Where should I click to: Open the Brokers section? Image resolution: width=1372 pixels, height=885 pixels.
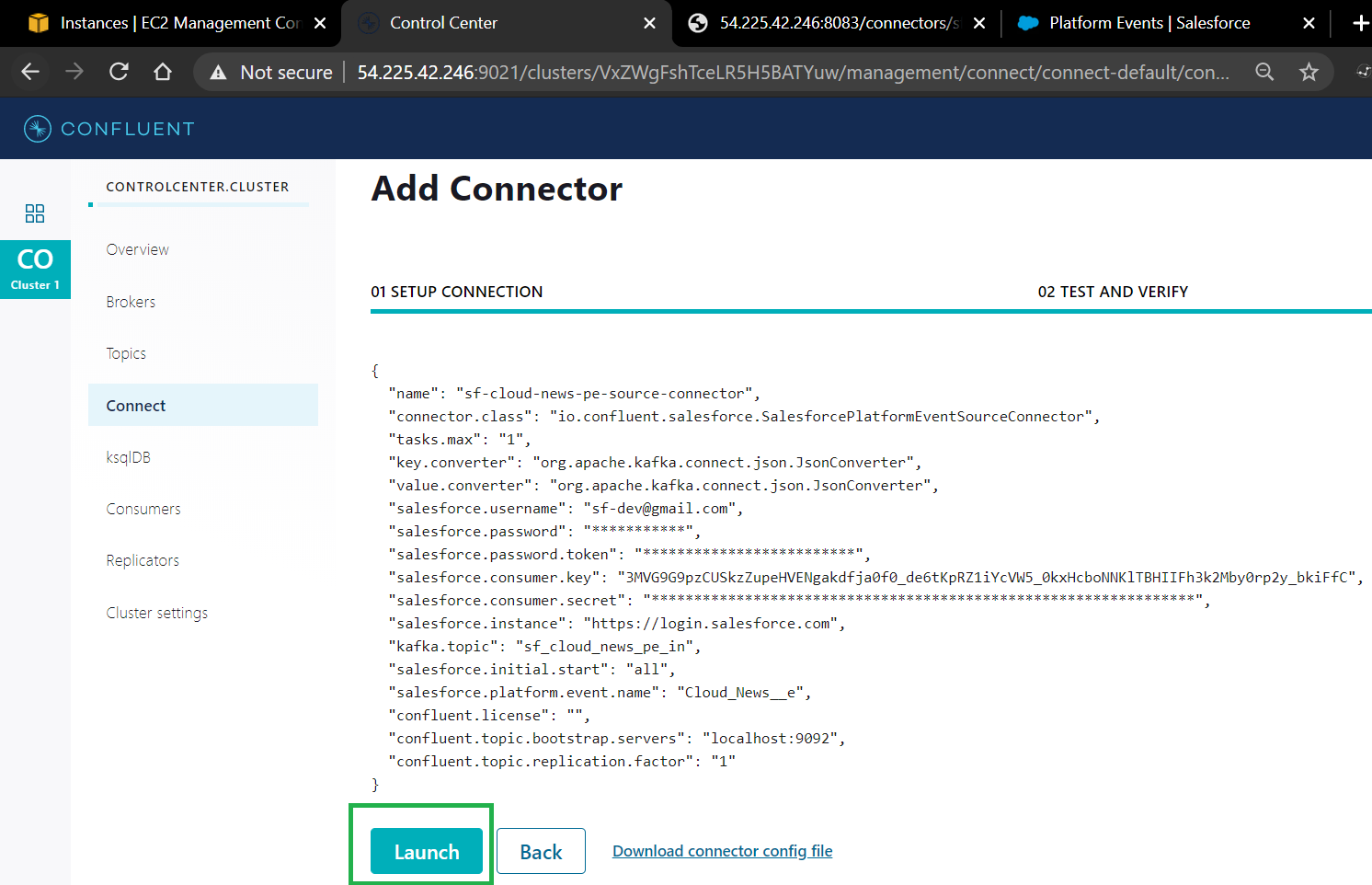[131, 302]
